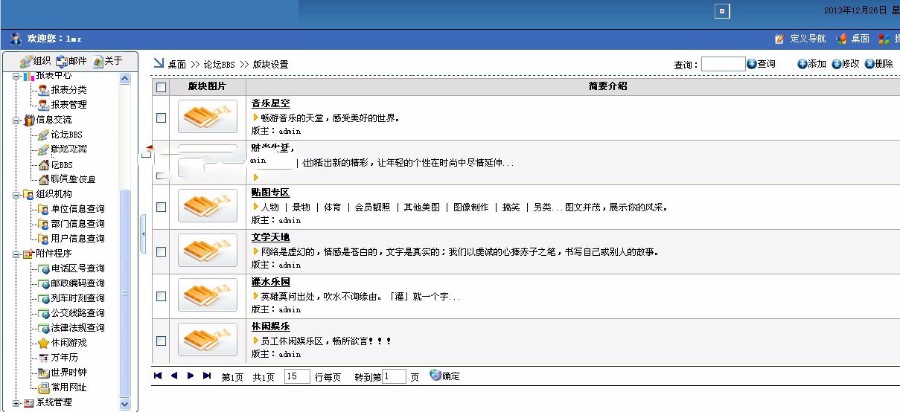This screenshot has height=412, width=900.
Task: Click the 转到第 page number field
Action: pos(394,376)
